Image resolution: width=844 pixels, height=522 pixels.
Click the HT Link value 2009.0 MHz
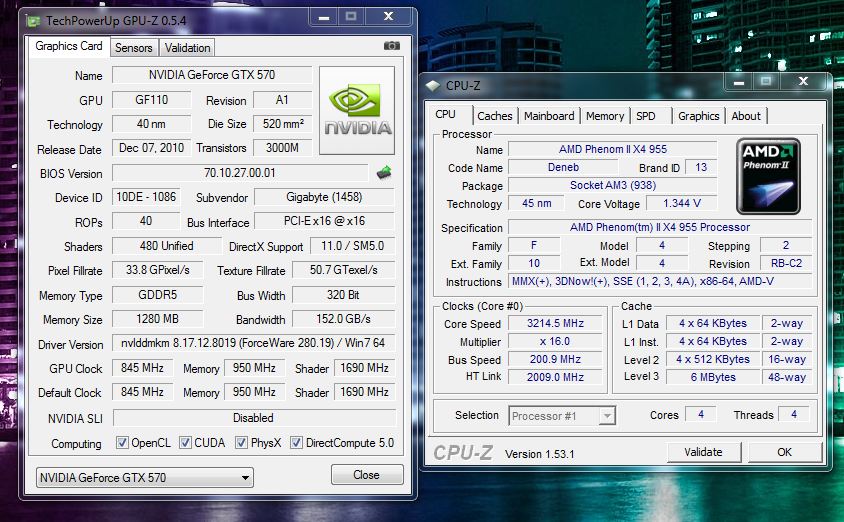(x=555, y=377)
